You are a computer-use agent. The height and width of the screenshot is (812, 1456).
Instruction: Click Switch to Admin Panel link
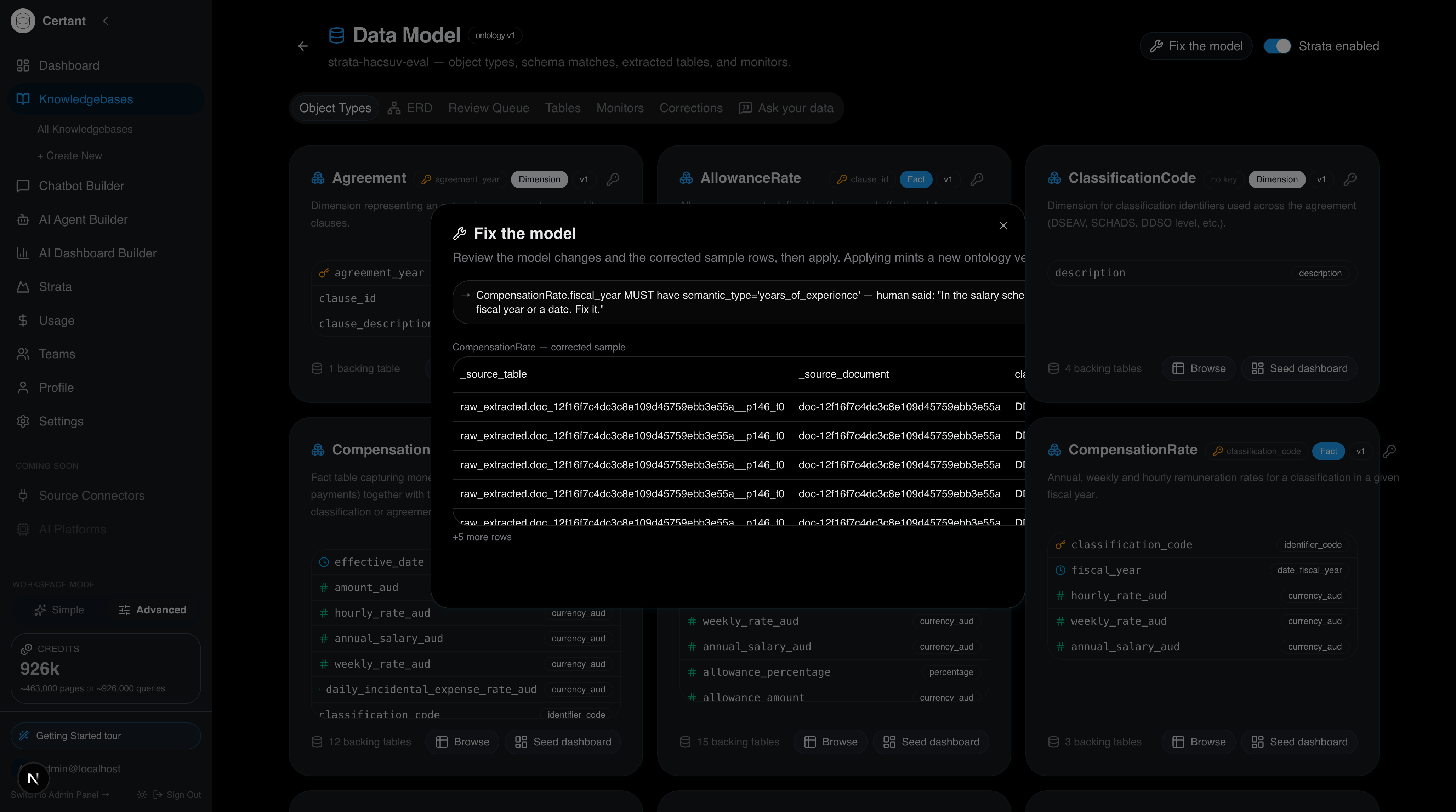[x=60, y=795]
